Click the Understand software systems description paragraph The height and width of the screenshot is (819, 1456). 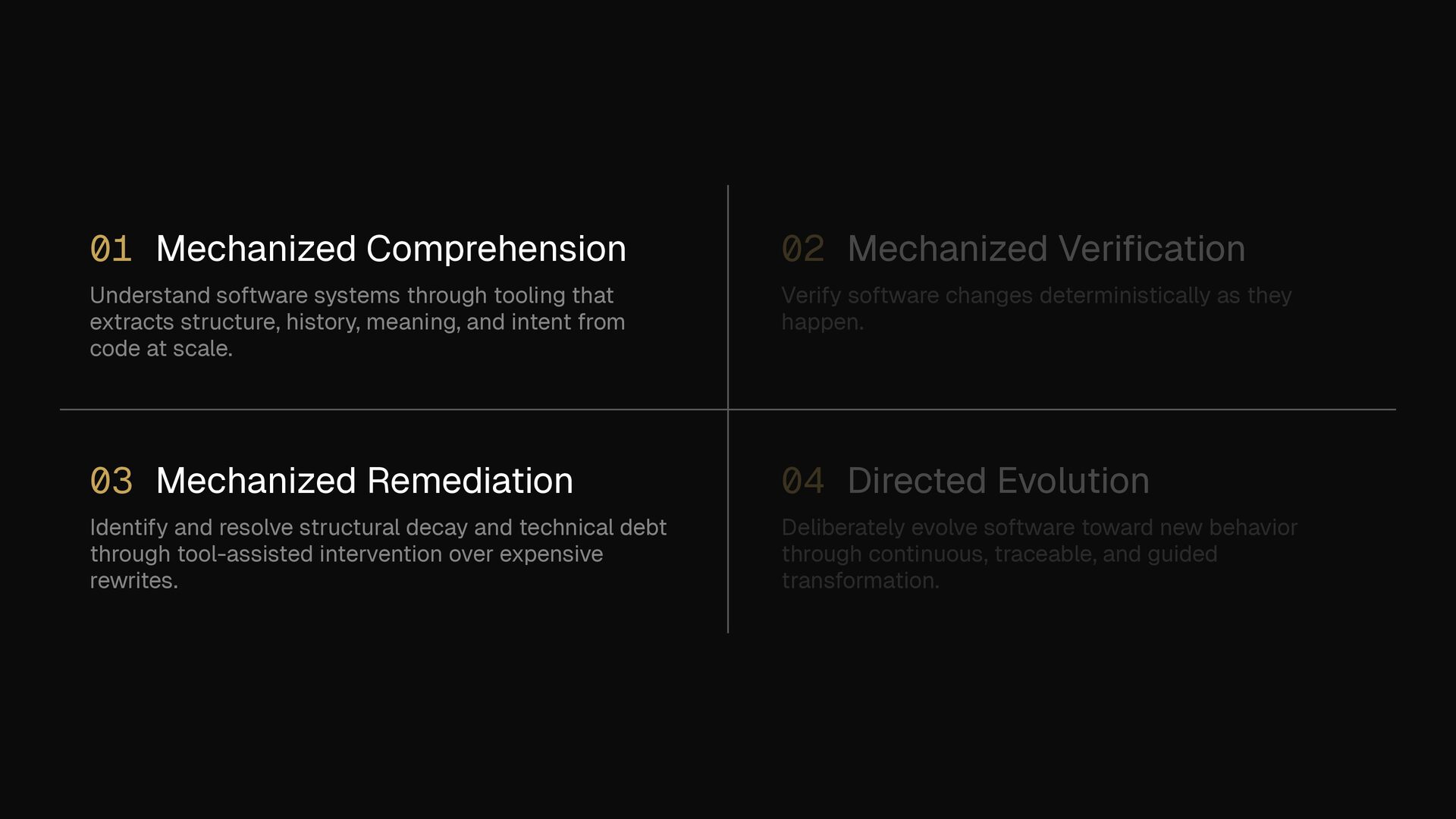click(x=357, y=322)
